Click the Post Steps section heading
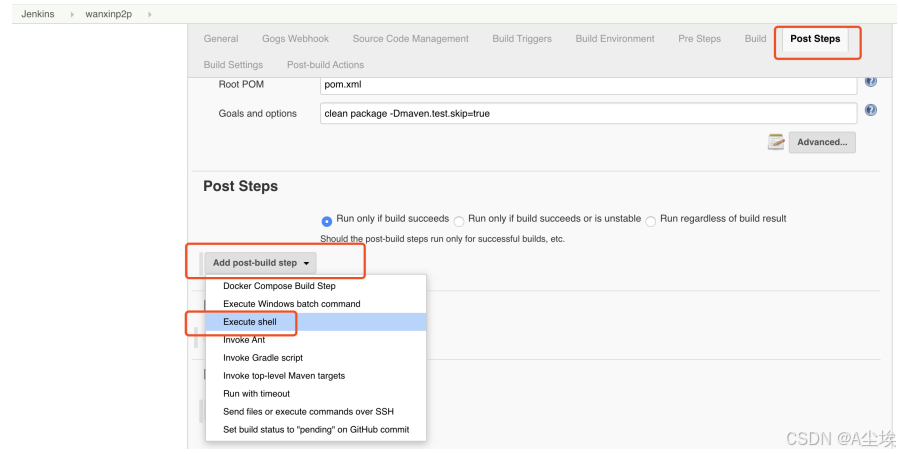This screenshot has height=454, width=900. click(x=240, y=186)
